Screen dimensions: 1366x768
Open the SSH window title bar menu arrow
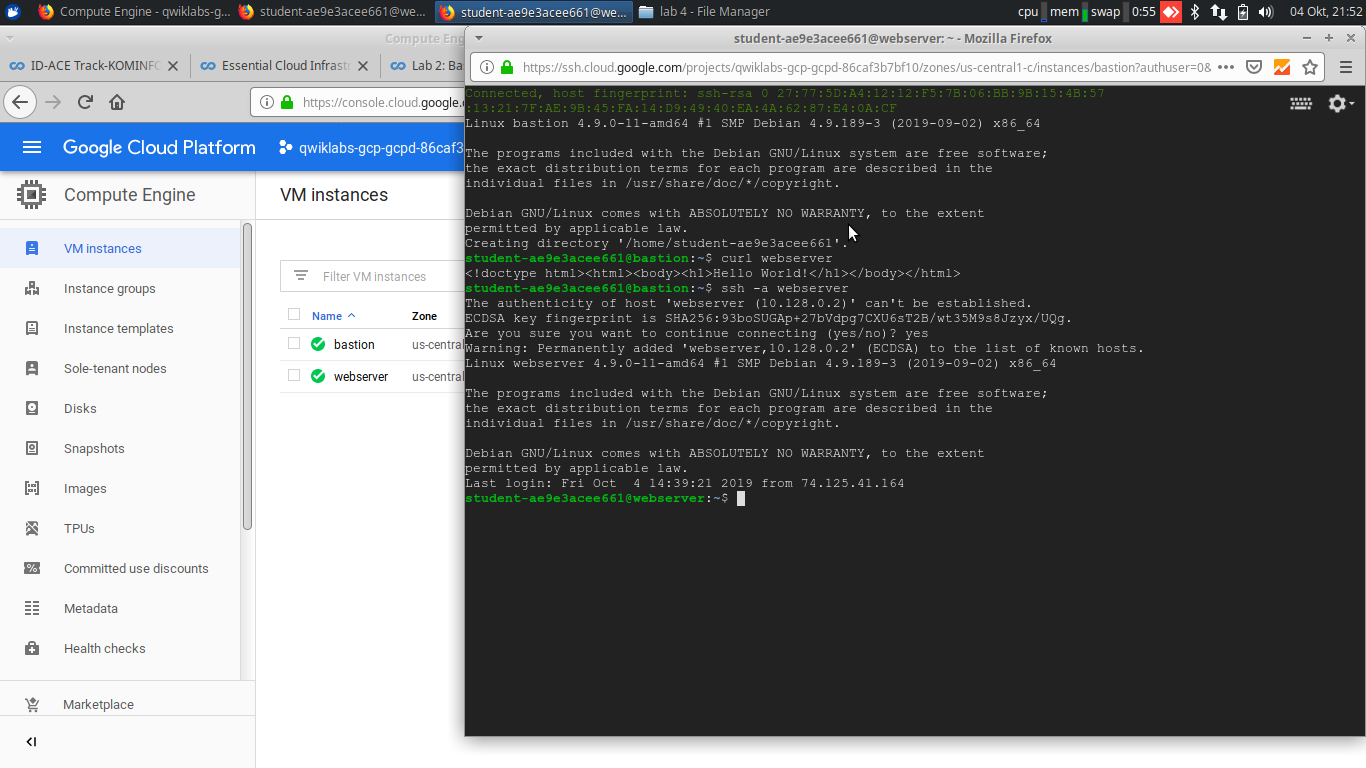tap(479, 38)
